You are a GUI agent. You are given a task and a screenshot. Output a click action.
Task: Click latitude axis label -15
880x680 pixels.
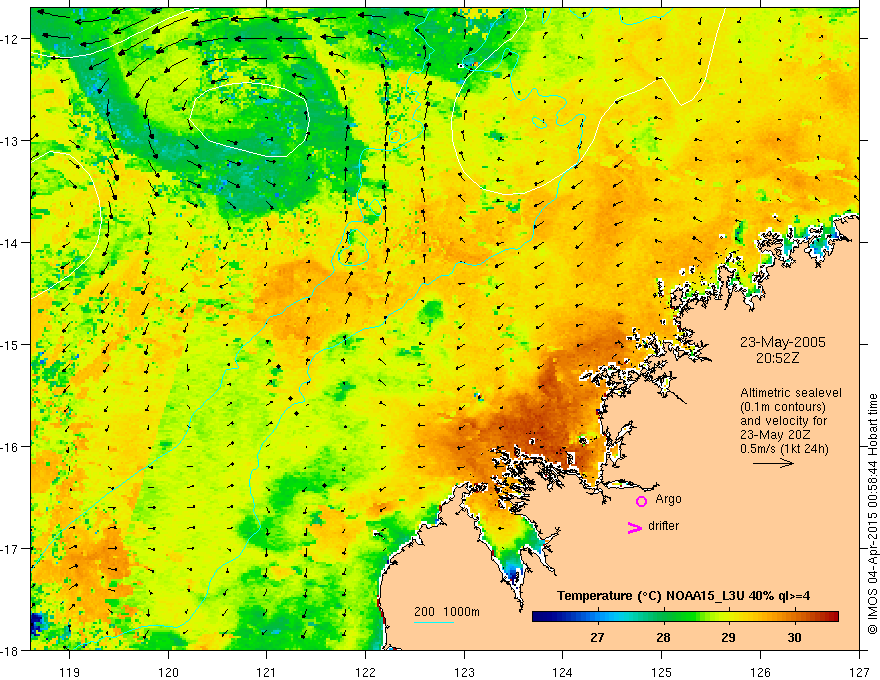(10, 344)
